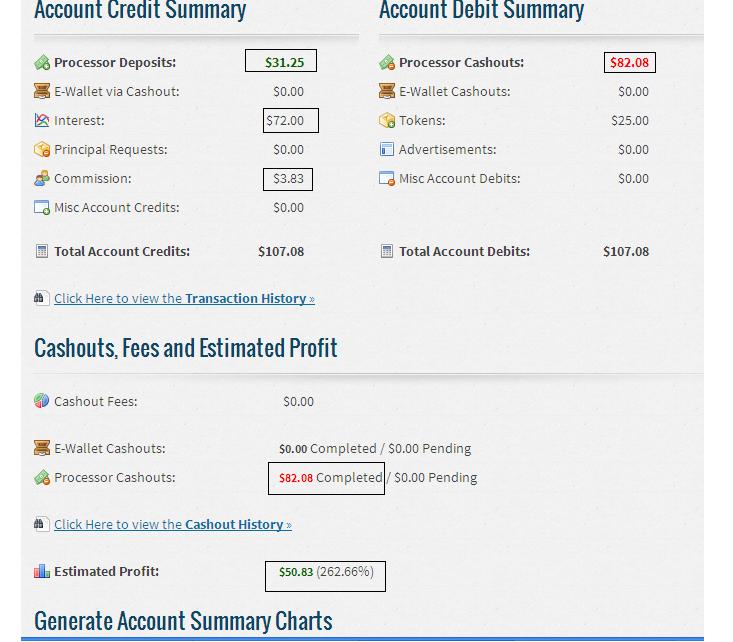Click the E-Wallet via Cashout icon
The height and width of the screenshot is (642, 733).
pos(42,92)
